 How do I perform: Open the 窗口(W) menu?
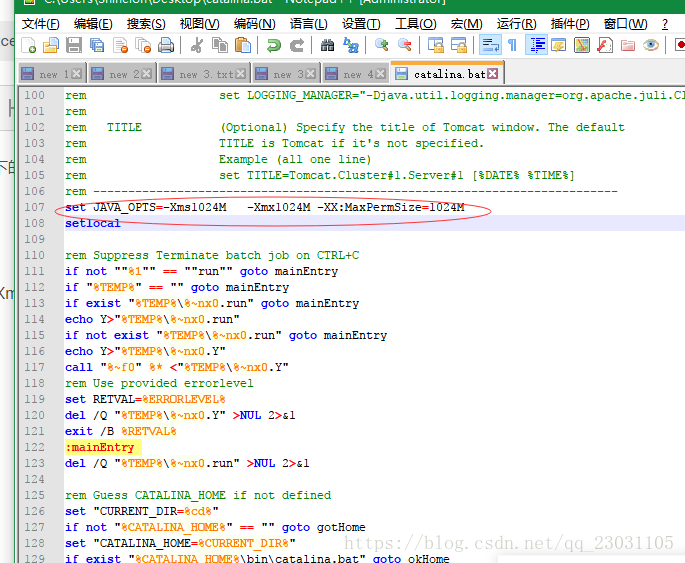(x=625, y=24)
